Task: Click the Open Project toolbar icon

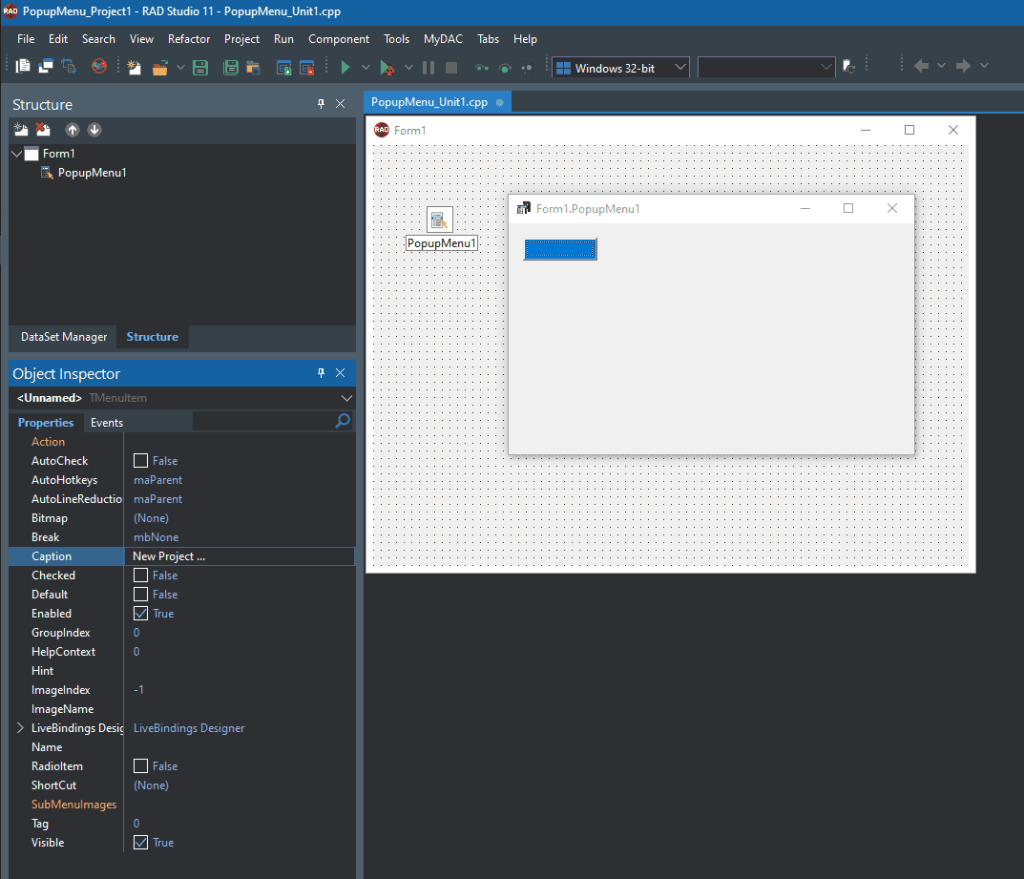Action: [x=253, y=67]
